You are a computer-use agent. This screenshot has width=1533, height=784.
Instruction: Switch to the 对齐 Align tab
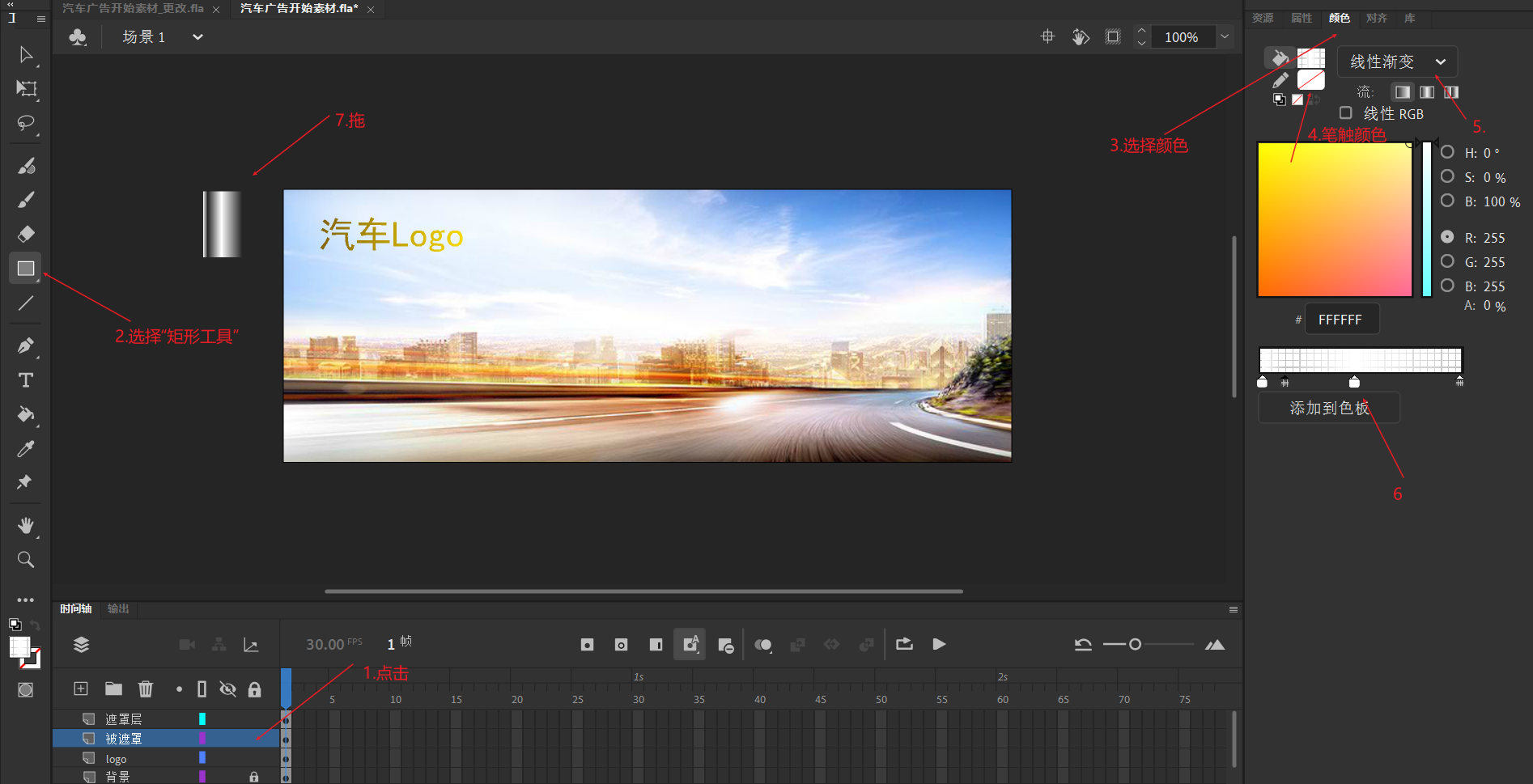click(1377, 18)
